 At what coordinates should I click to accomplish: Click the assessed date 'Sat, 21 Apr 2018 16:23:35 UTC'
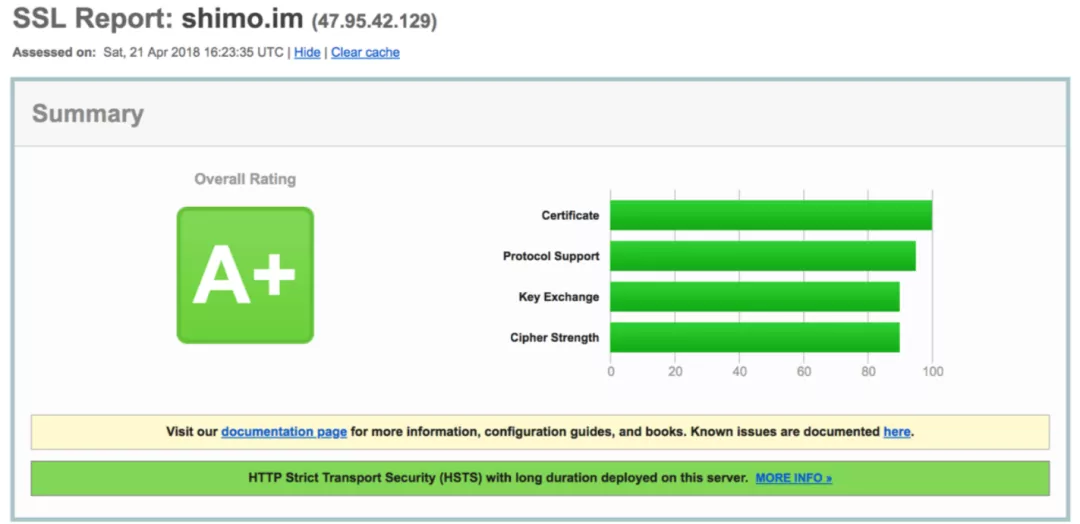click(193, 52)
